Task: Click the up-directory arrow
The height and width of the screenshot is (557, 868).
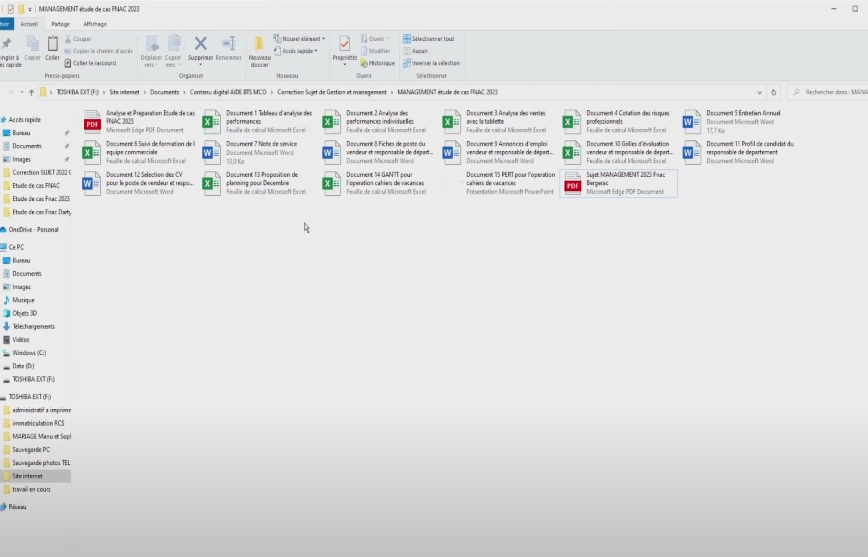Action: point(32,92)
